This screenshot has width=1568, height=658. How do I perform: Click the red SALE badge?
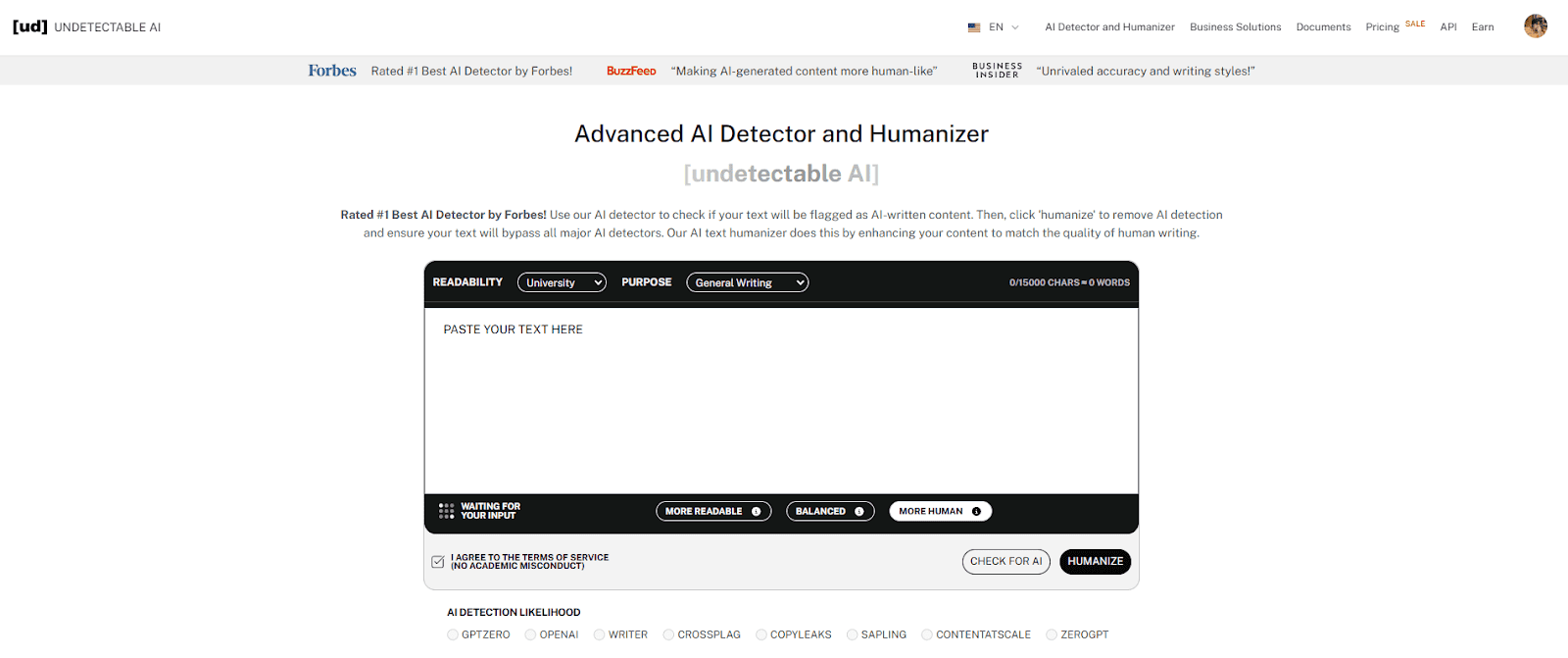tap(1415, 24)
